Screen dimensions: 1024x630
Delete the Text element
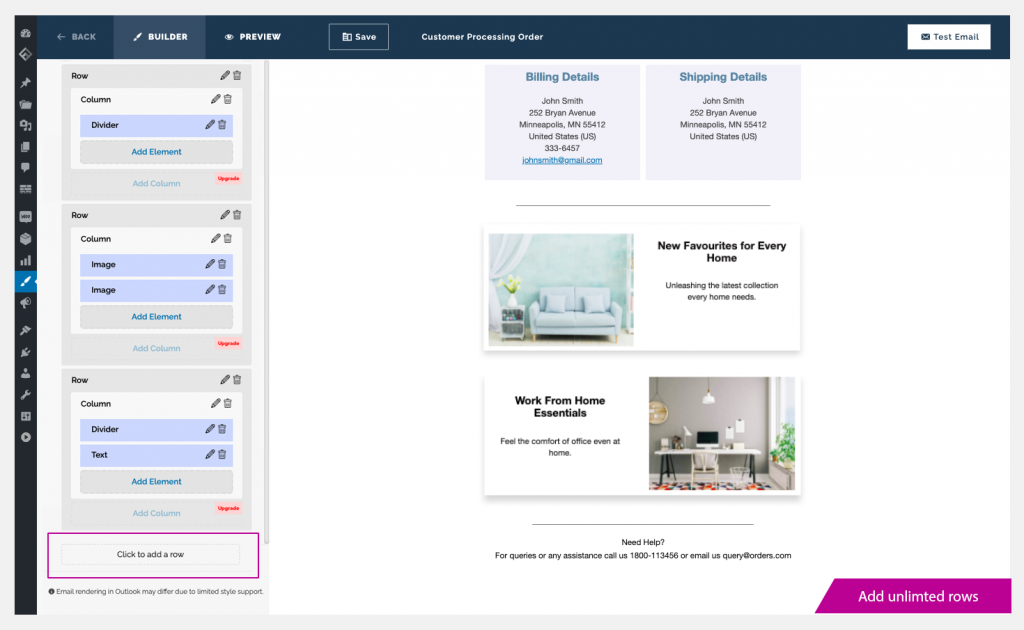pyautogui.click(x=222, y=454)
